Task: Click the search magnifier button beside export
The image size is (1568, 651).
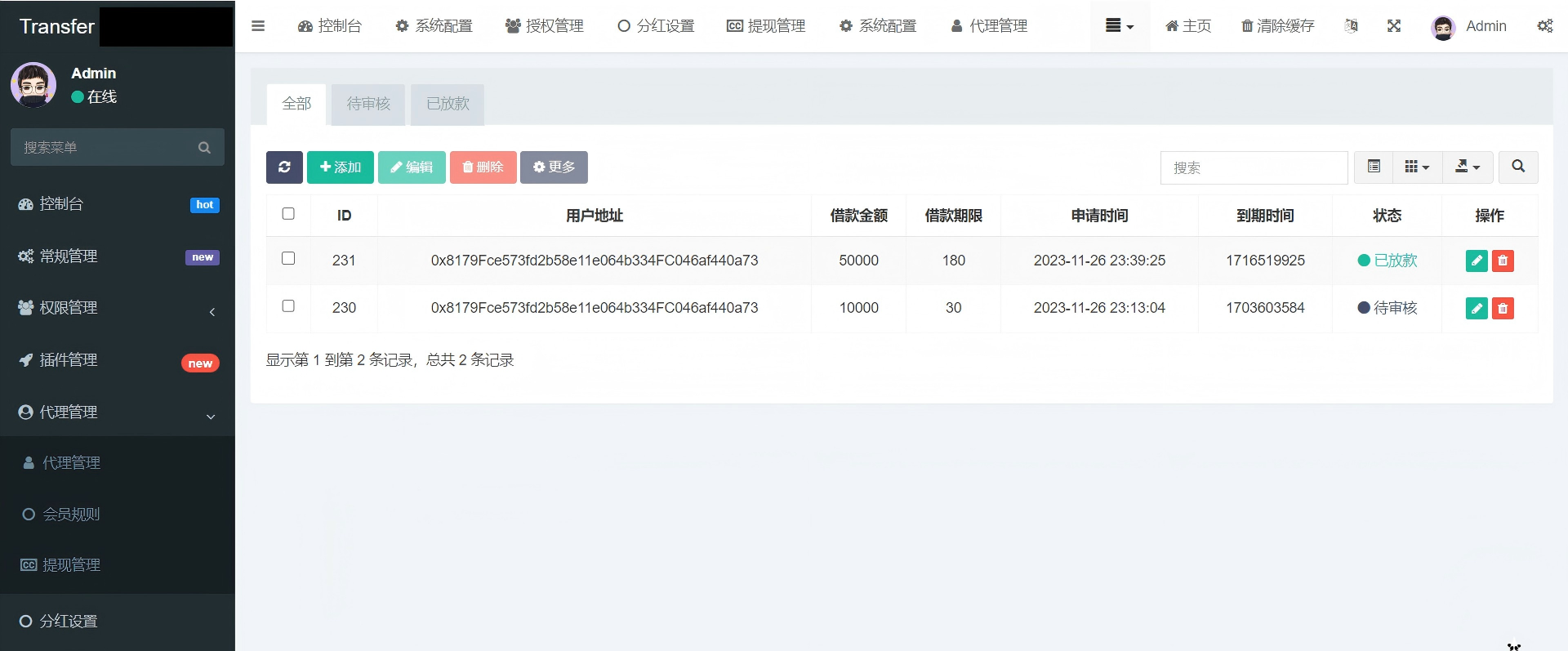Action: [x=1518, y=167]
